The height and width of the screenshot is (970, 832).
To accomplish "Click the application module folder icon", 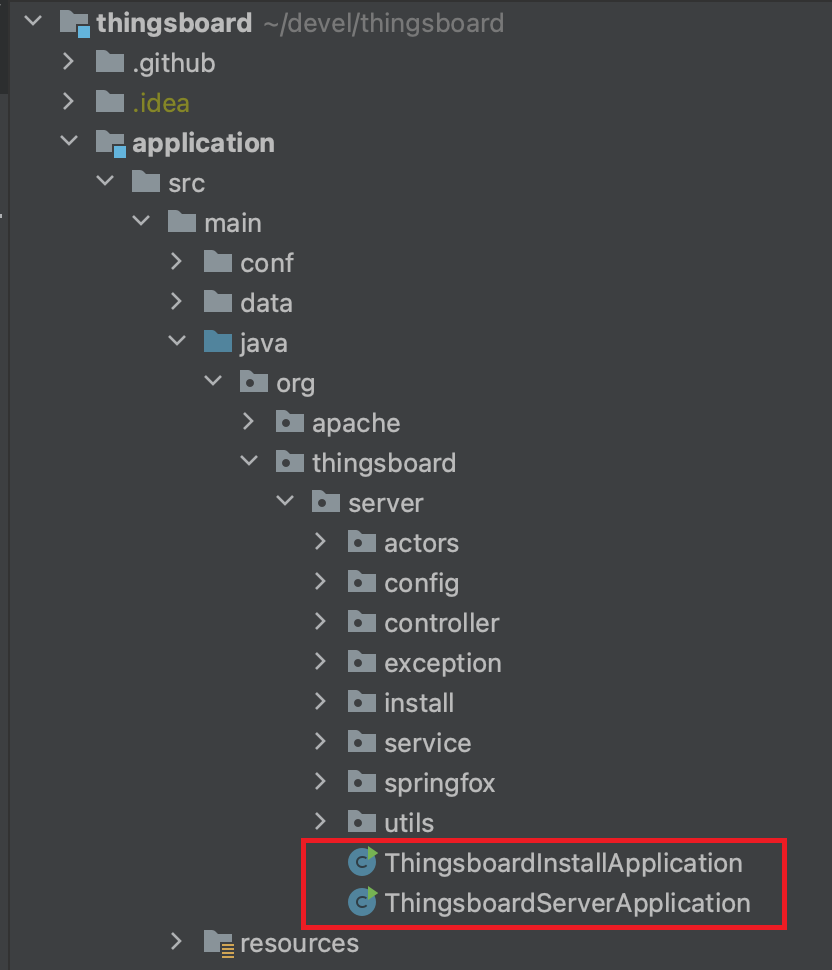I will click(110, 143).
